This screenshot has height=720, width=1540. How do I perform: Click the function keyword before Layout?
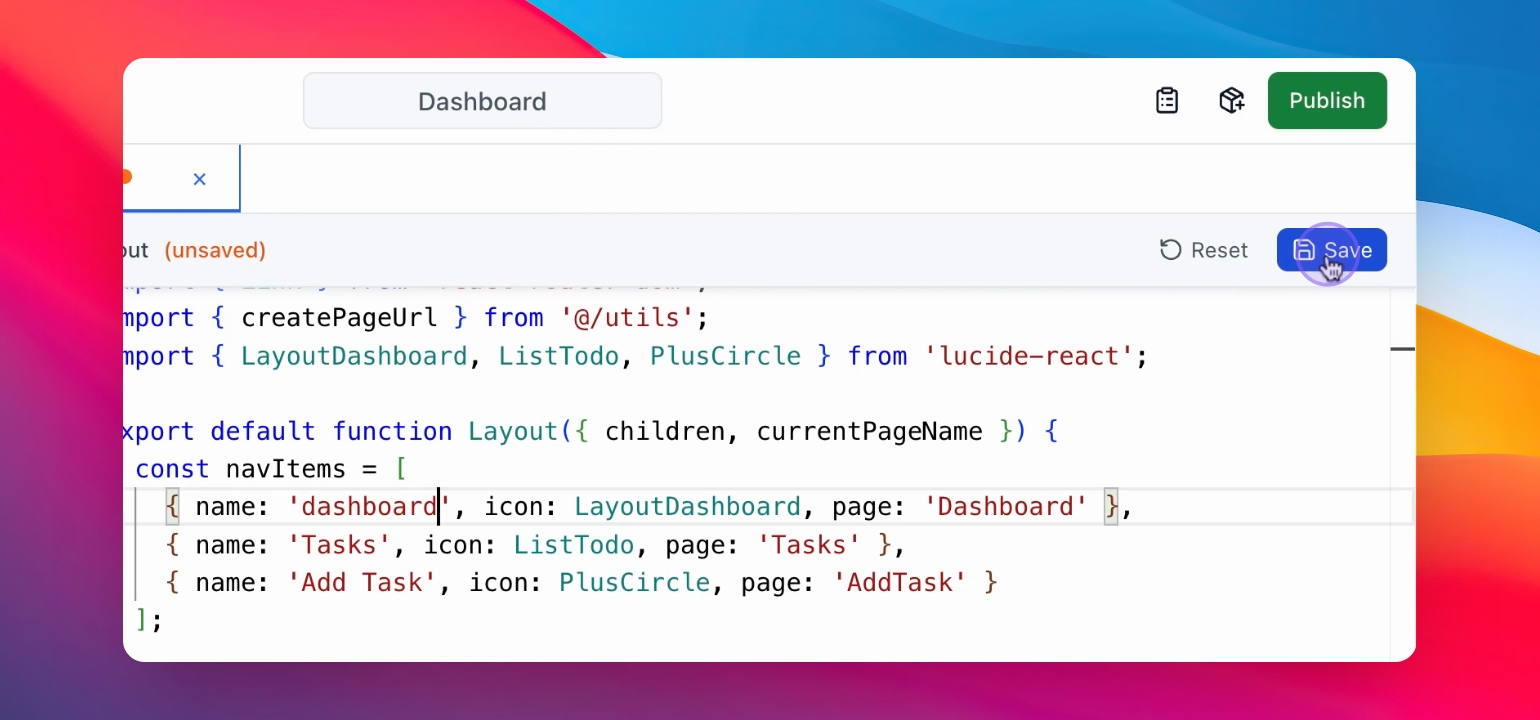coord(392,431)
